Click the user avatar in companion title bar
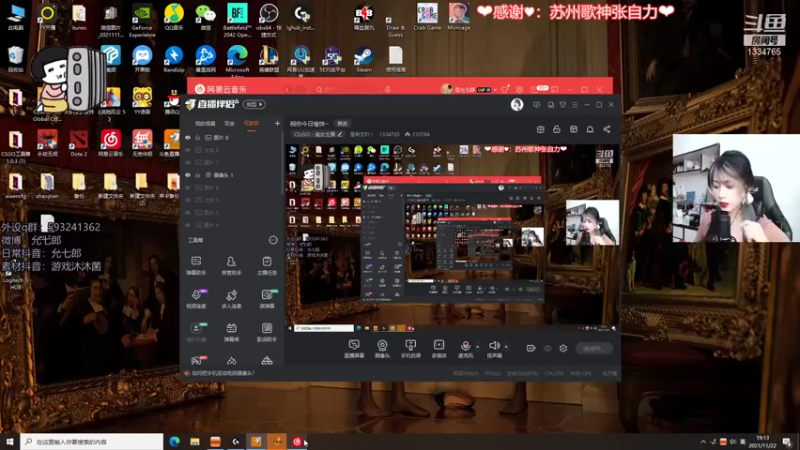 (x=517, y=105)
